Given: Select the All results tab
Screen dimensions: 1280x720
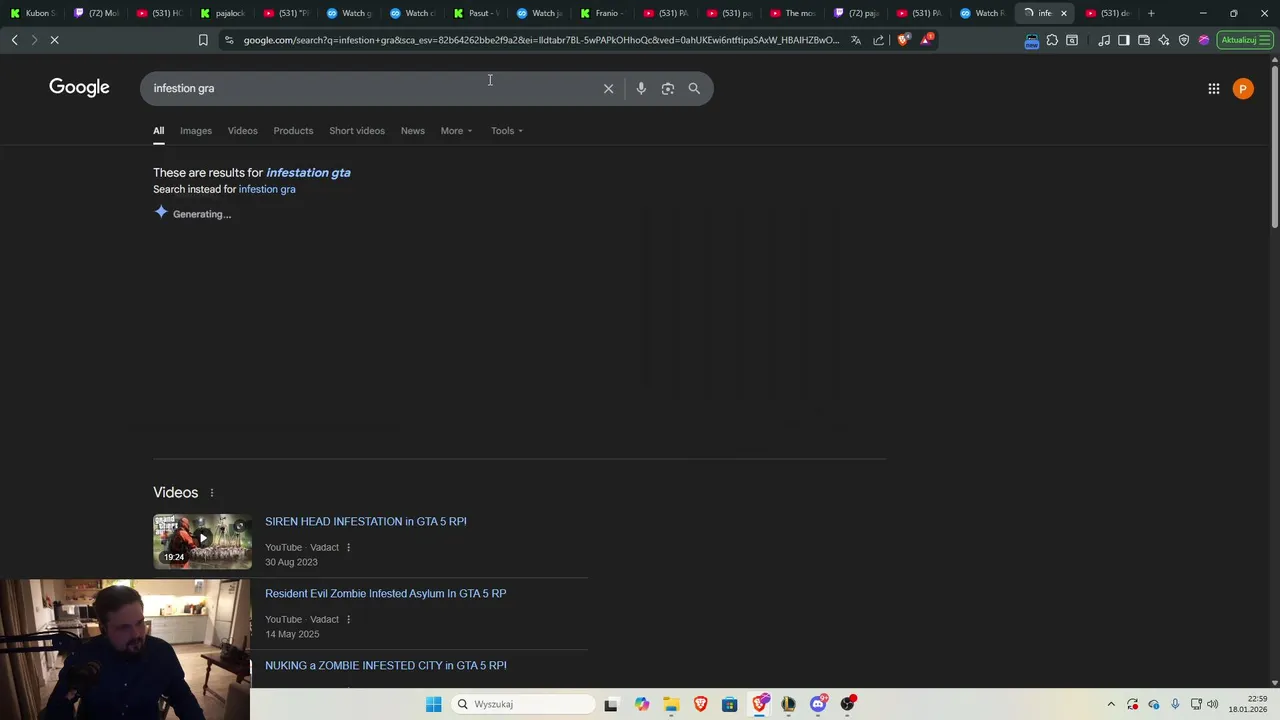Looking at the screenshot, I should 158,131.
